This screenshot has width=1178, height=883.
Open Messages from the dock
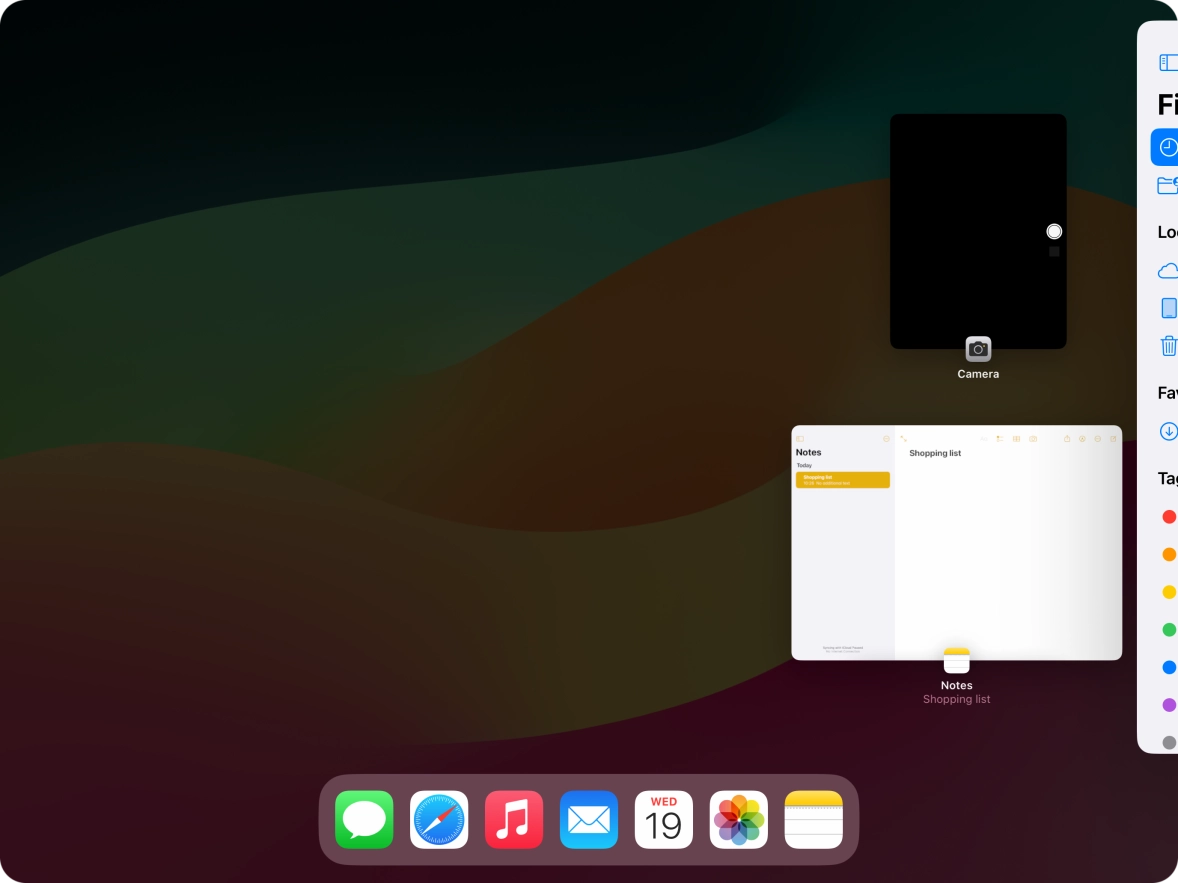(x=364, y=820)
